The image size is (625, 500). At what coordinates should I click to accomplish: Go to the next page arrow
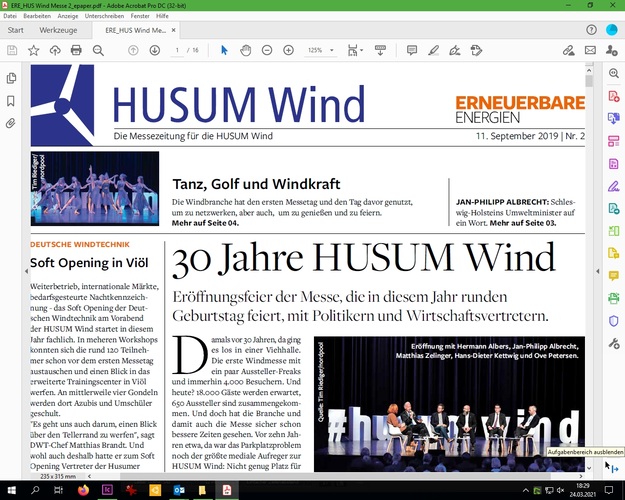click(155, 50)
